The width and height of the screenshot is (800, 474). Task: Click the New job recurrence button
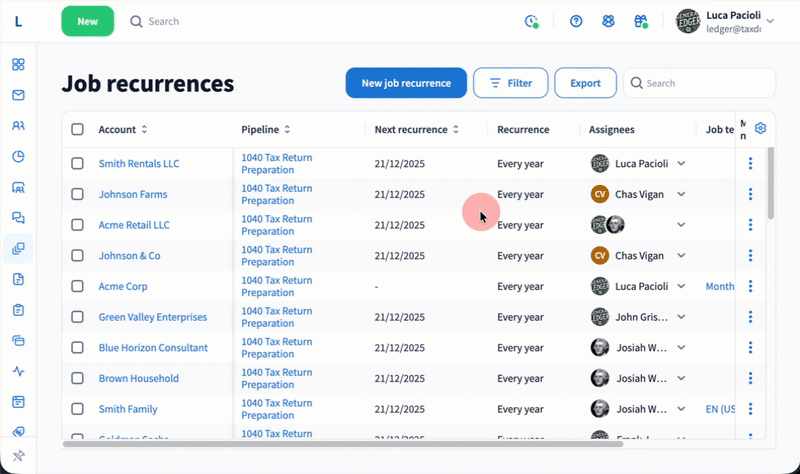(x=405, y=83)
